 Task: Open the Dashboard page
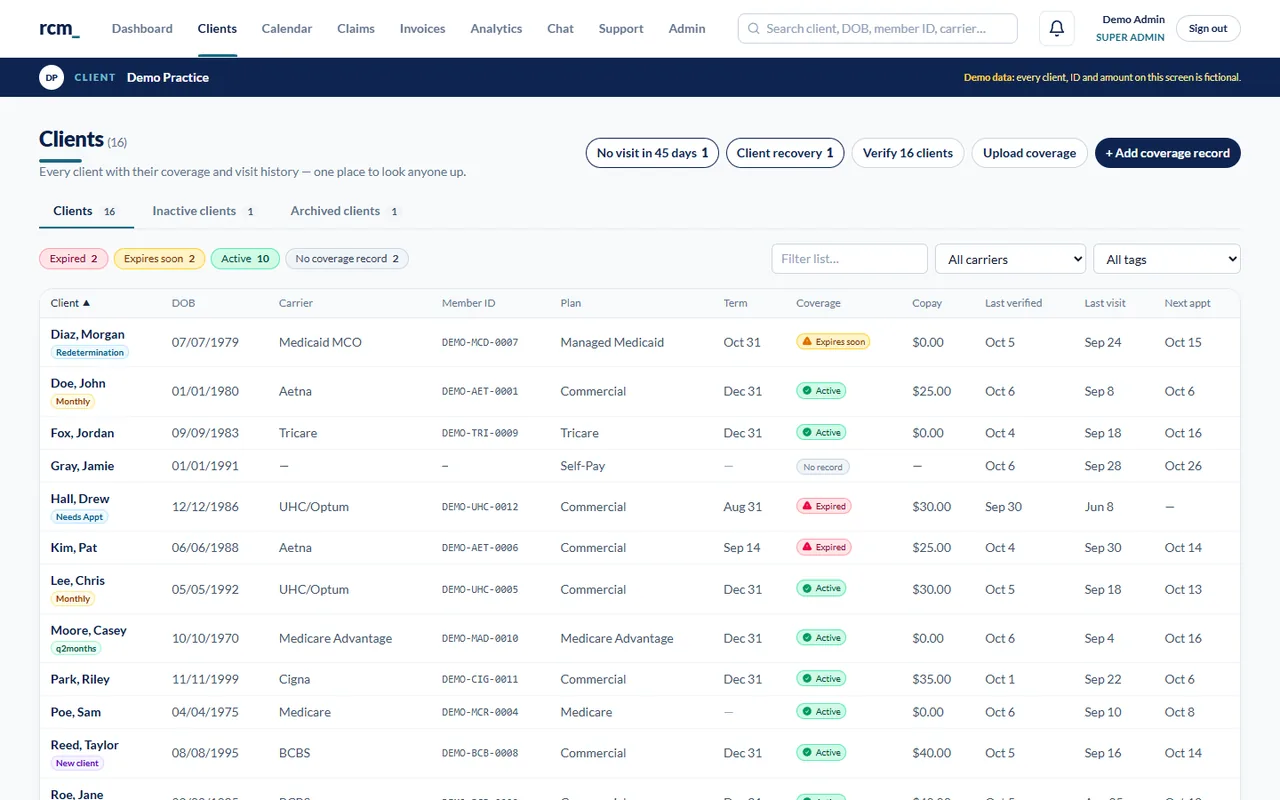(142, 29)
